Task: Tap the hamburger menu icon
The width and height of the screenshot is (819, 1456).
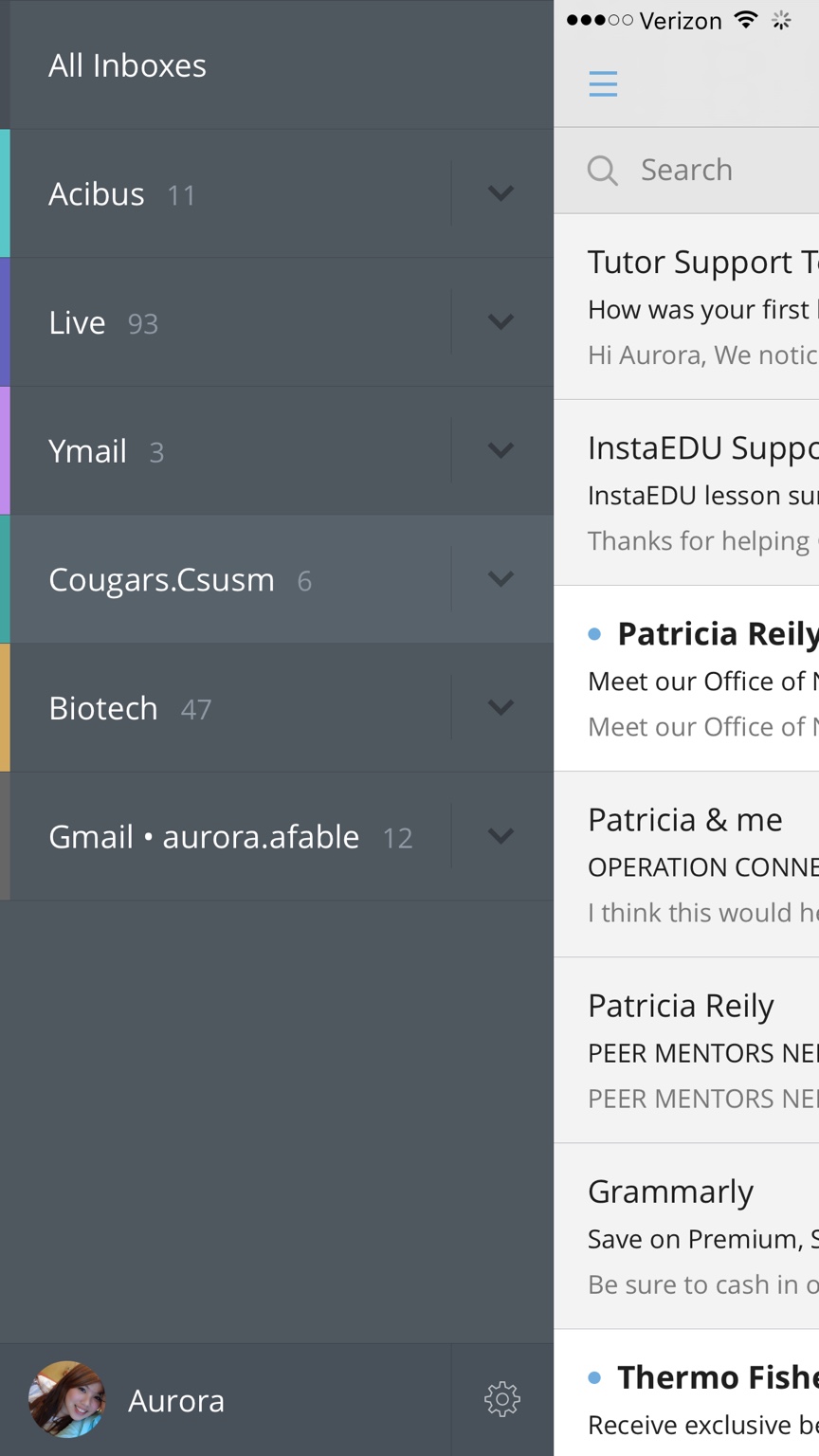Action: click(x=603, y=83)
